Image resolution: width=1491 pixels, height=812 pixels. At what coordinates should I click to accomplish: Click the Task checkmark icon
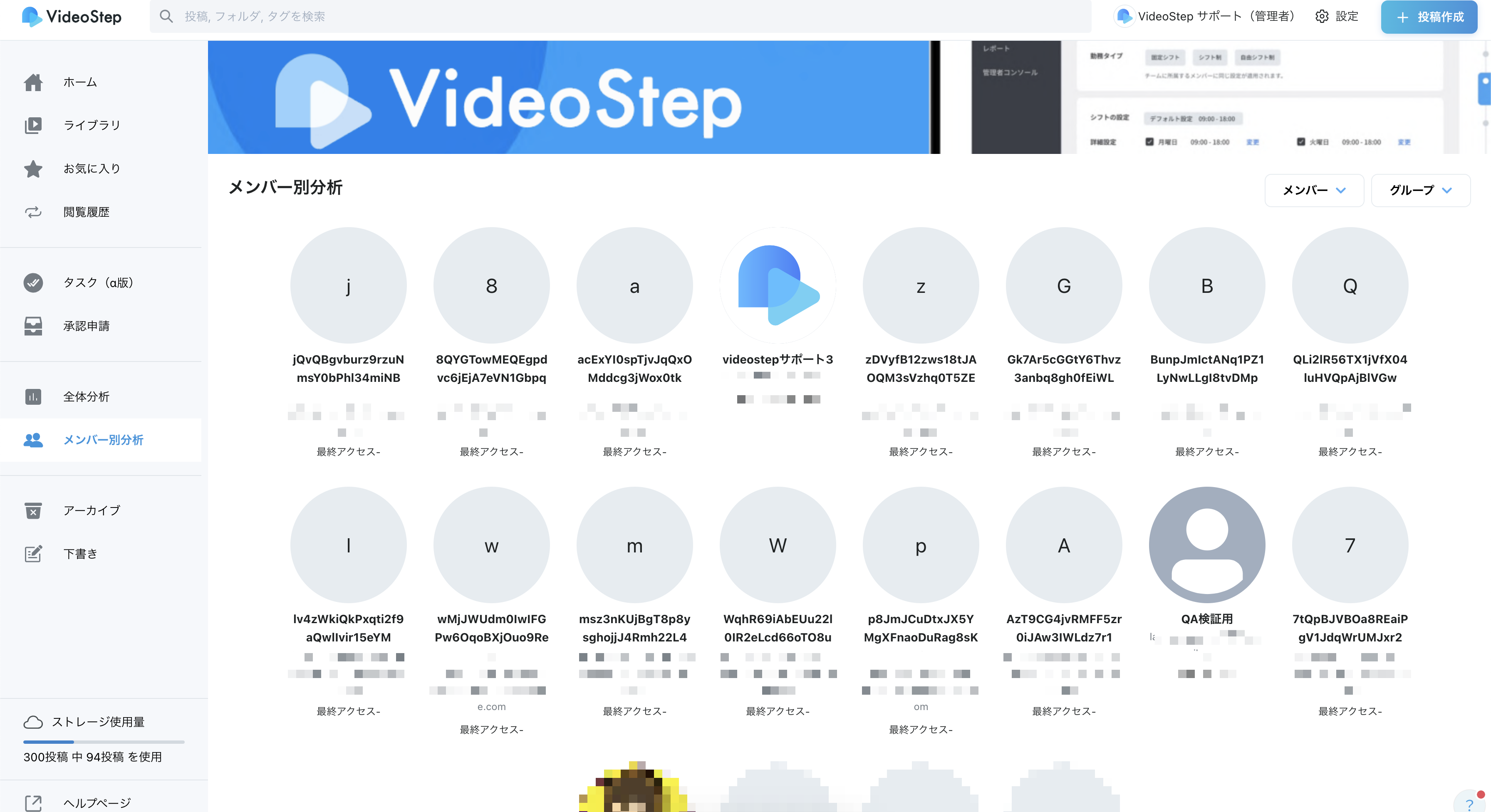33,282
